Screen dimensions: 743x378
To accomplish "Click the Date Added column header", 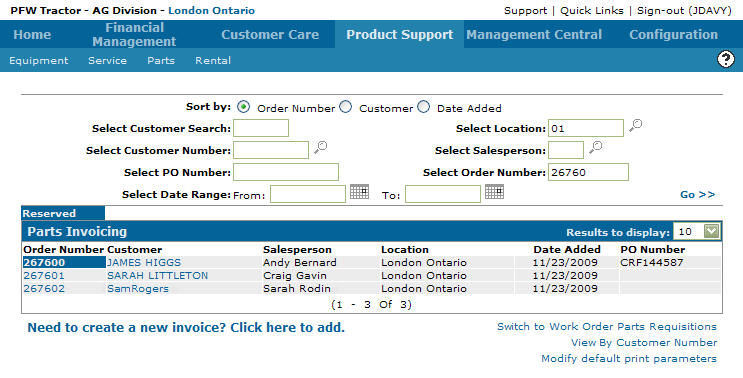I will point(567,250).
